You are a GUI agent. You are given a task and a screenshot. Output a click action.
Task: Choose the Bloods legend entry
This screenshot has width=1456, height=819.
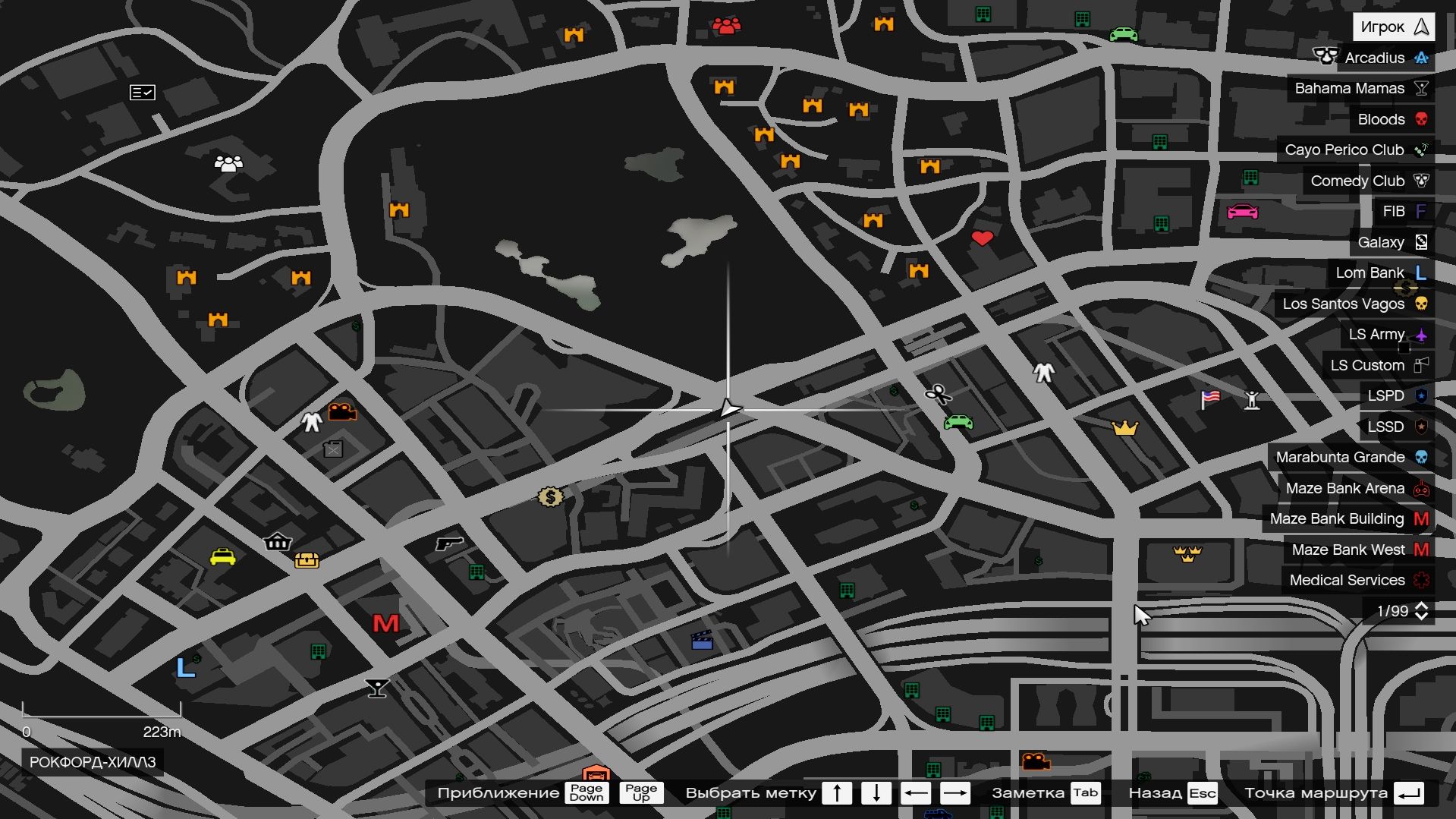tap(1392, 119)
